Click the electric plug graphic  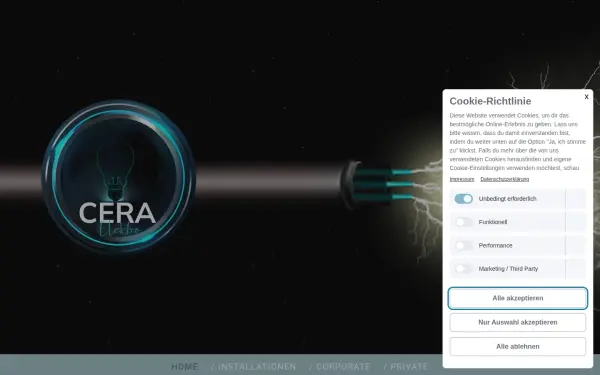(x=377, y=185)
